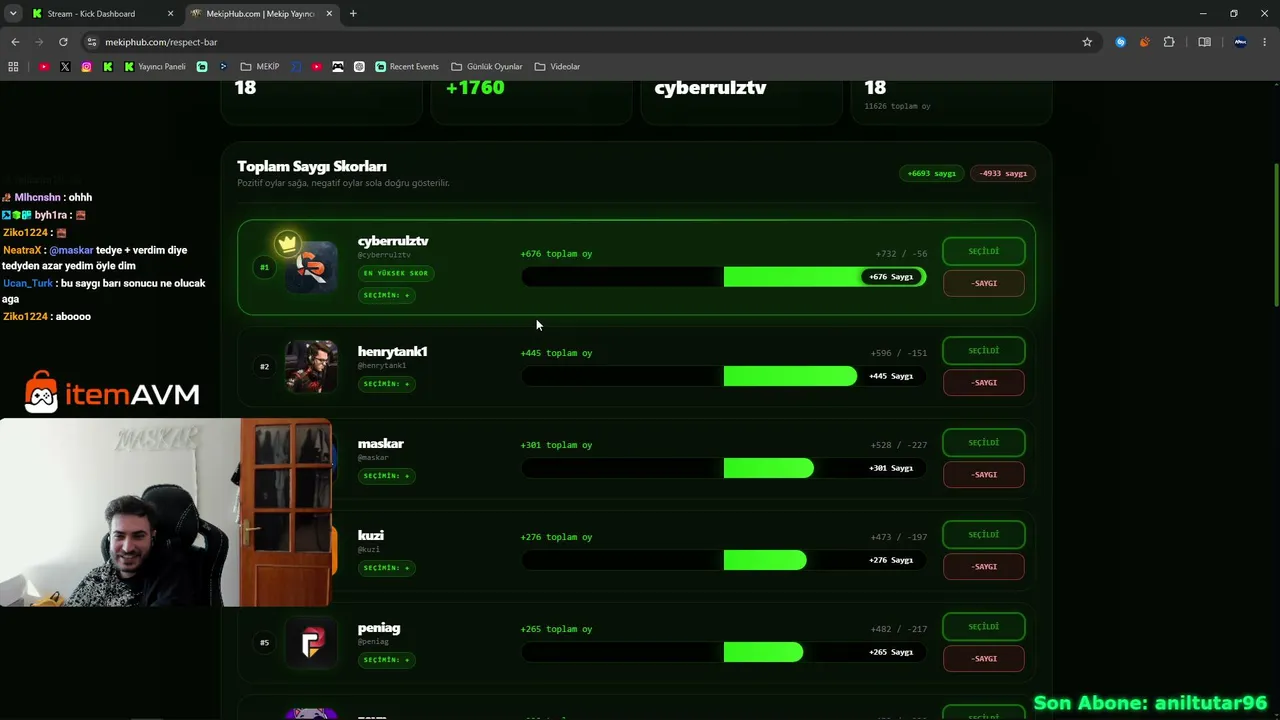Select the MekipHub.com browser tab

262,14
